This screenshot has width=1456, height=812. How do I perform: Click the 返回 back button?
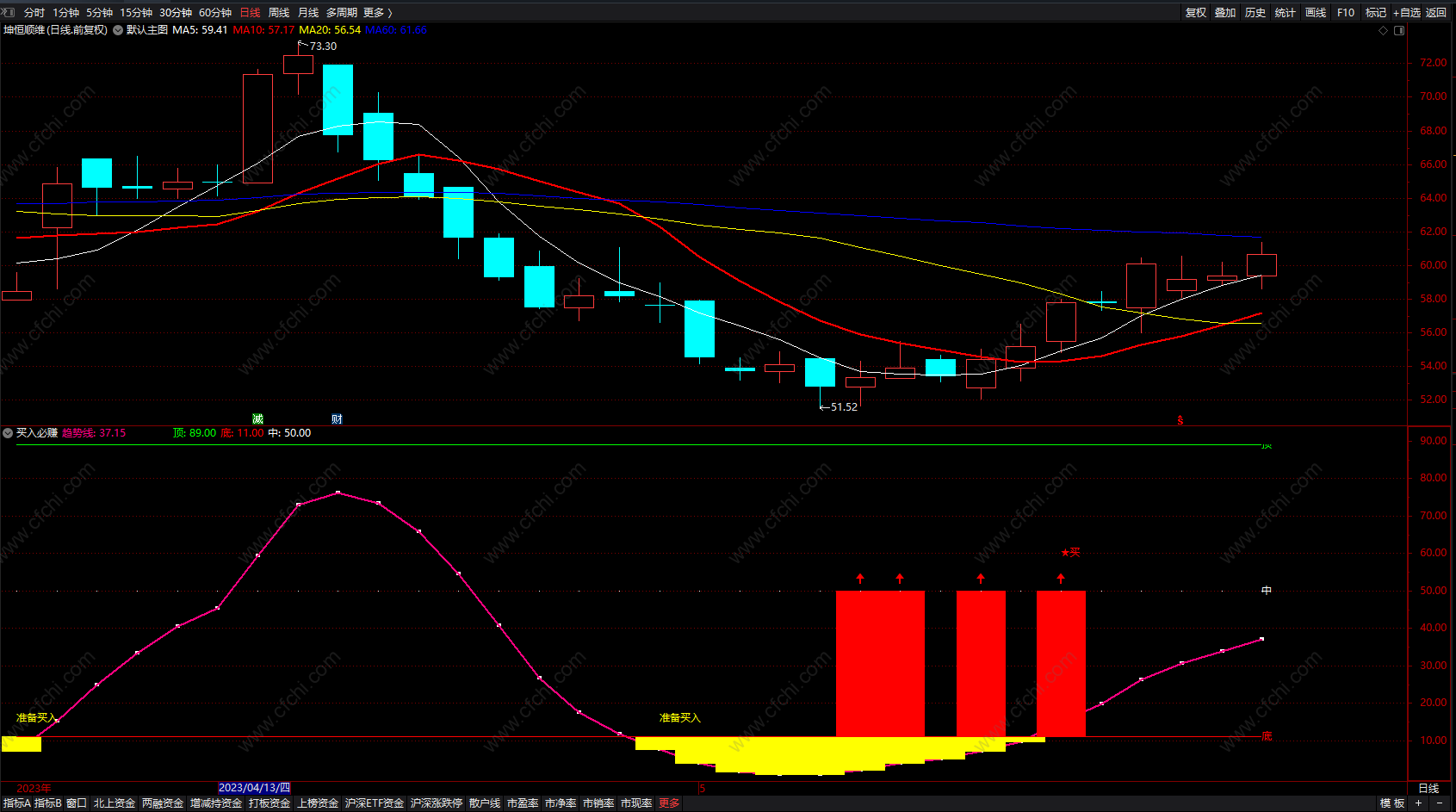click(x=1436, y=13)
